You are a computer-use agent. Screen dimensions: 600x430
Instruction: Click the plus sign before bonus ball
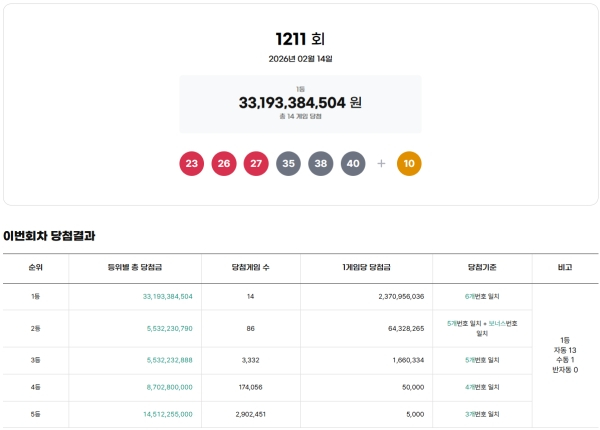(381, 163)
